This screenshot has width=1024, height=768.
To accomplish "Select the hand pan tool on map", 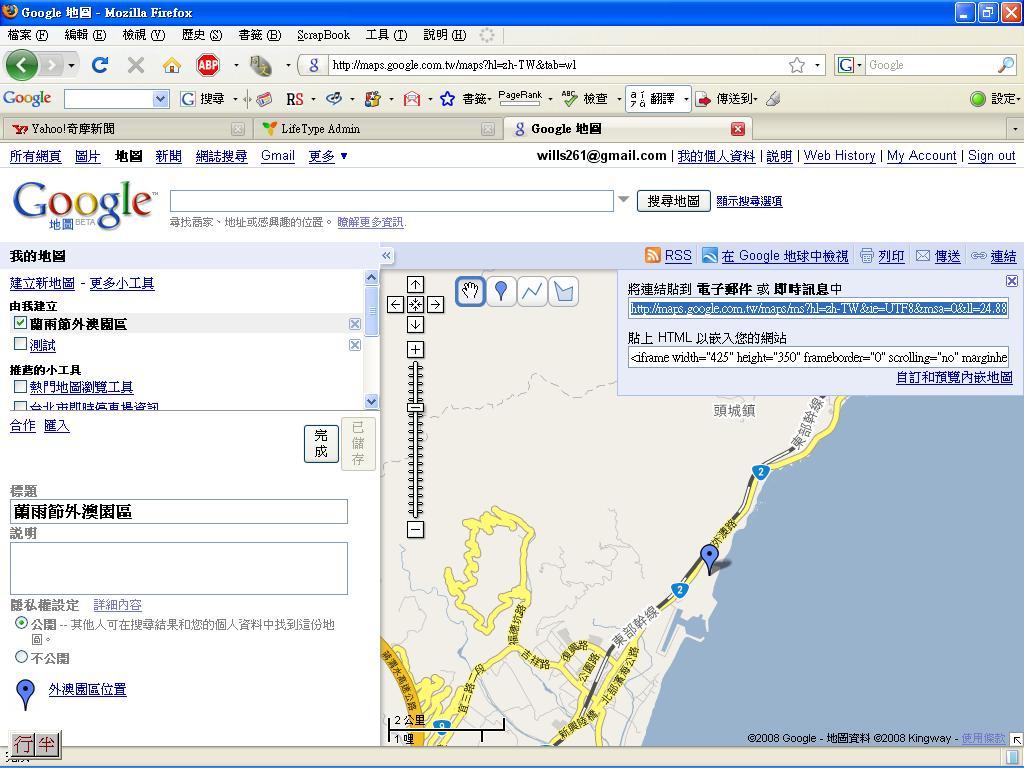I will (x=470, y=291).
